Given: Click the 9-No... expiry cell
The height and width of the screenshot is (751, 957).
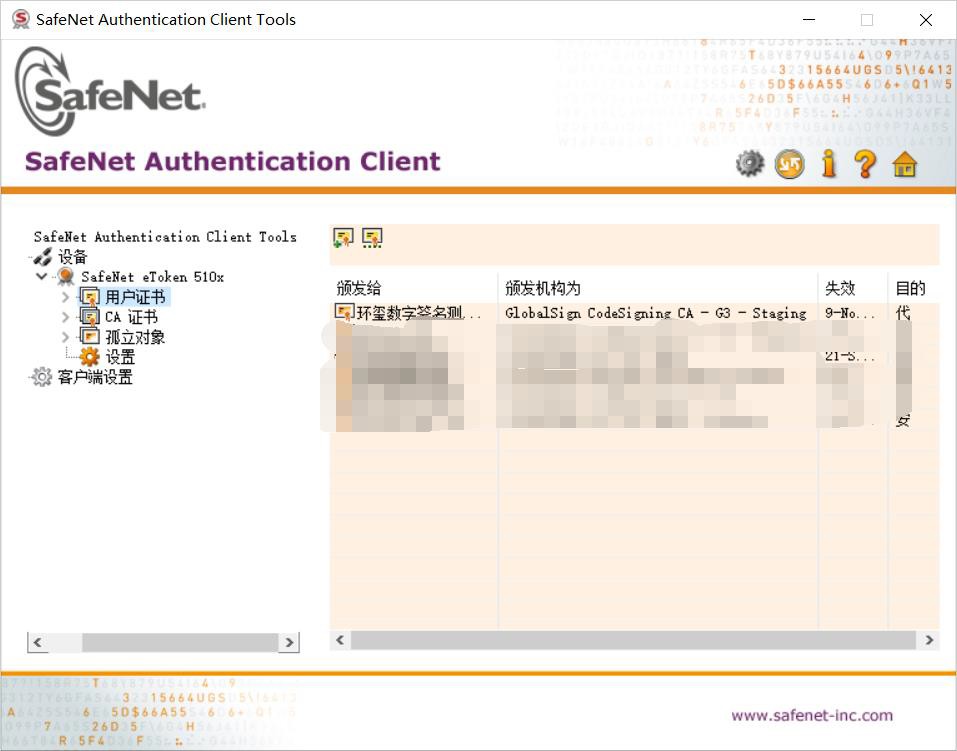Looking at the screenshot, I should click(x=850, y=313).
